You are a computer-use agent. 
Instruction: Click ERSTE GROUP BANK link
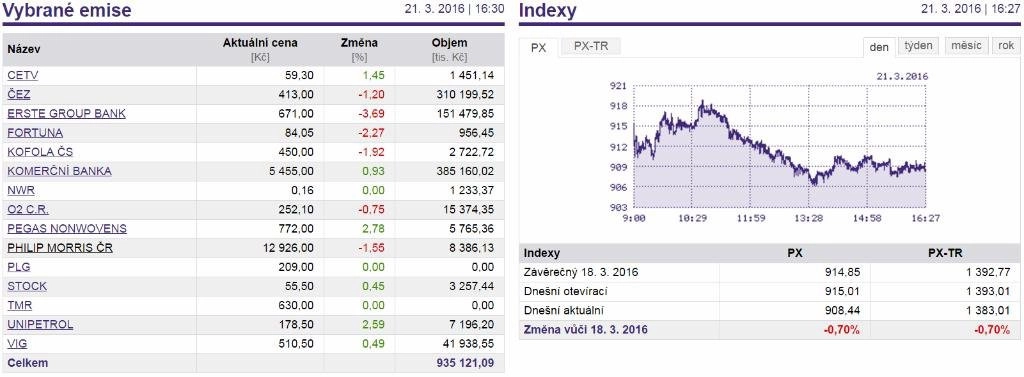[66, 114]
